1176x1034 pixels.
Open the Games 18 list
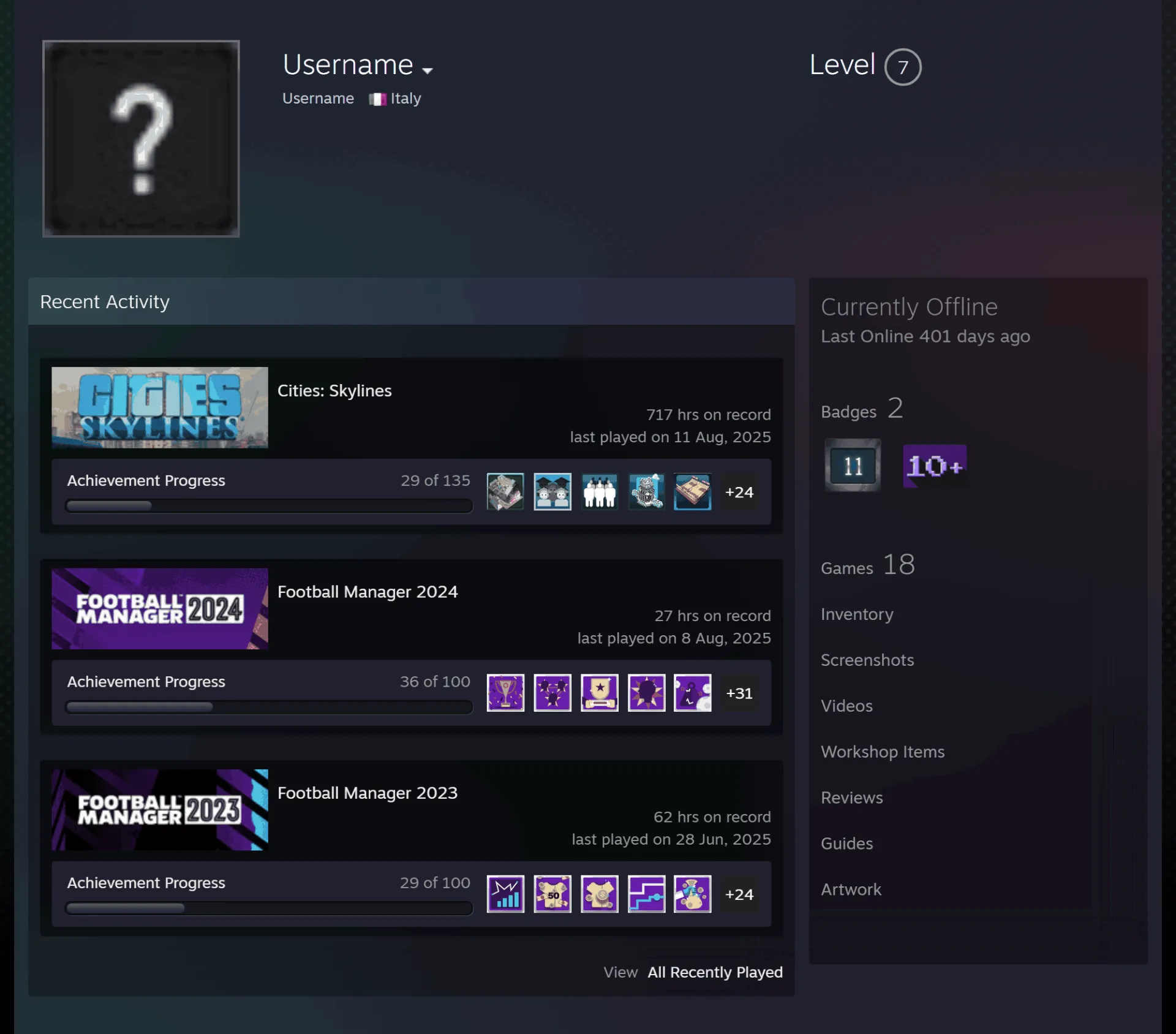click(868, 565)
